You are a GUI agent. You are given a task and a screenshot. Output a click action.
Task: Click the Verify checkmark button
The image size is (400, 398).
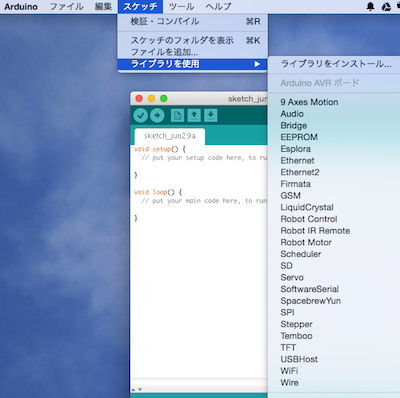(141, 116)
